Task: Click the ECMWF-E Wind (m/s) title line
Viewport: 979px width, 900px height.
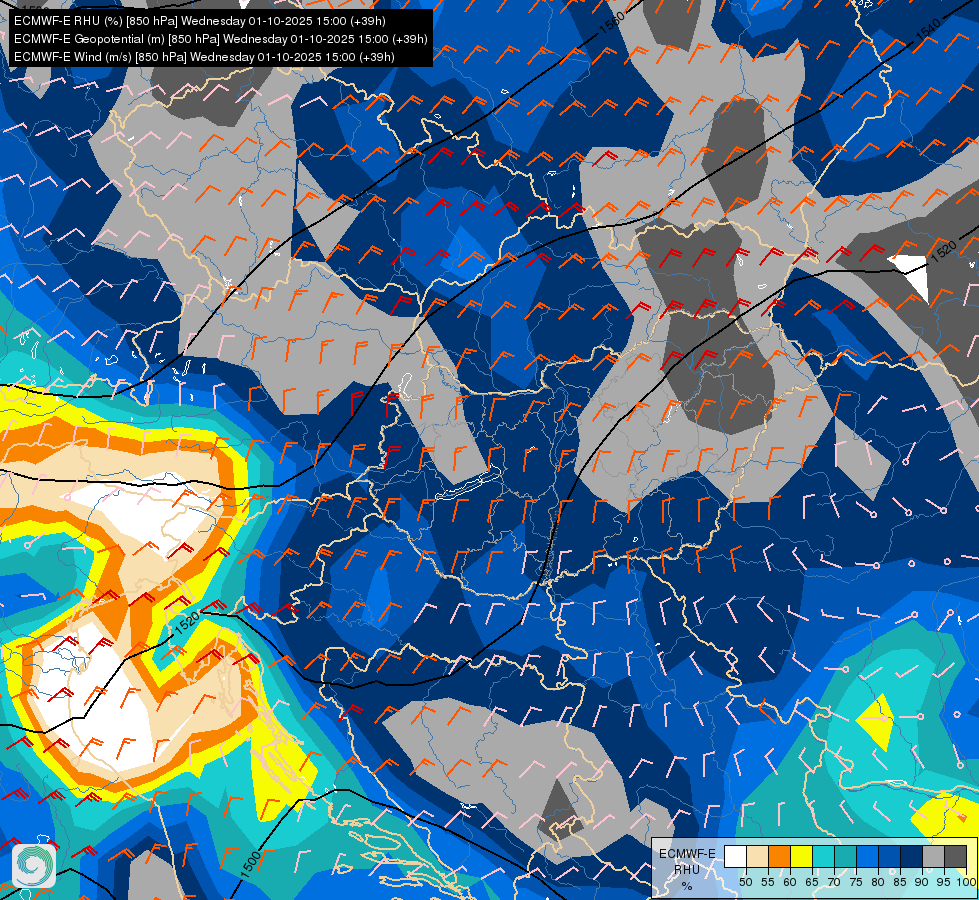Action: (204, 57)
